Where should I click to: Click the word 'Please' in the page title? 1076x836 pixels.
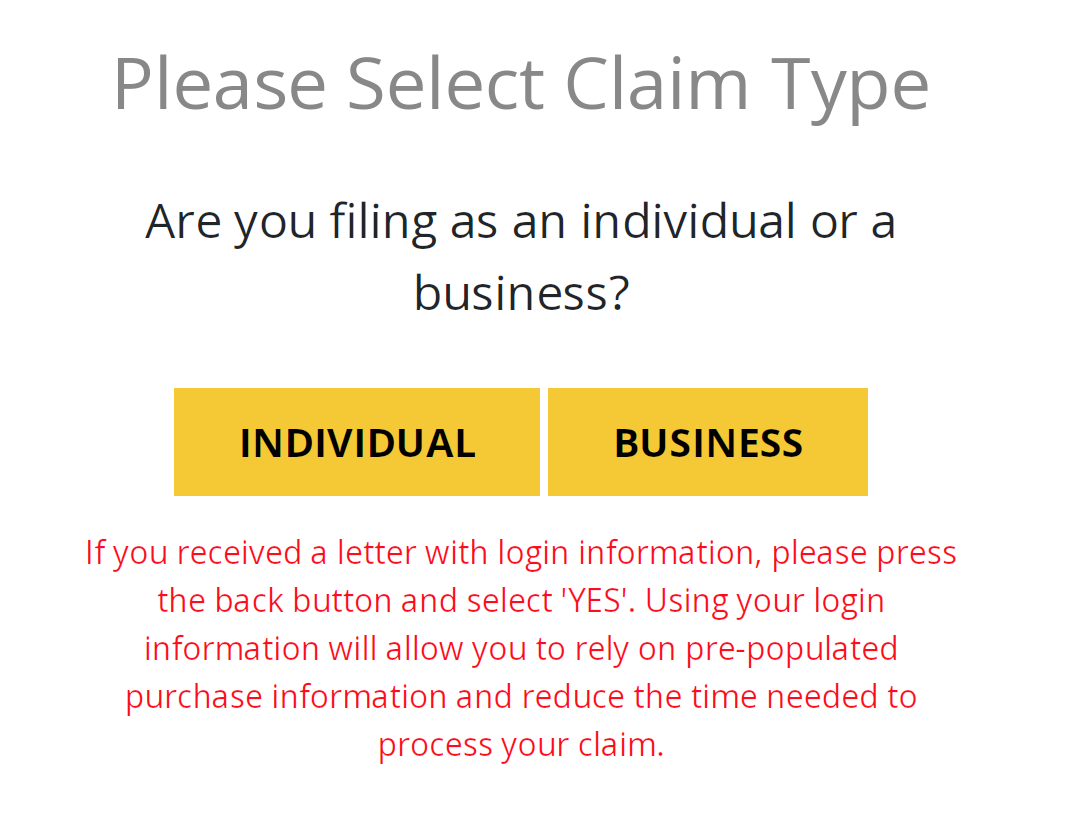click(220, 84)
